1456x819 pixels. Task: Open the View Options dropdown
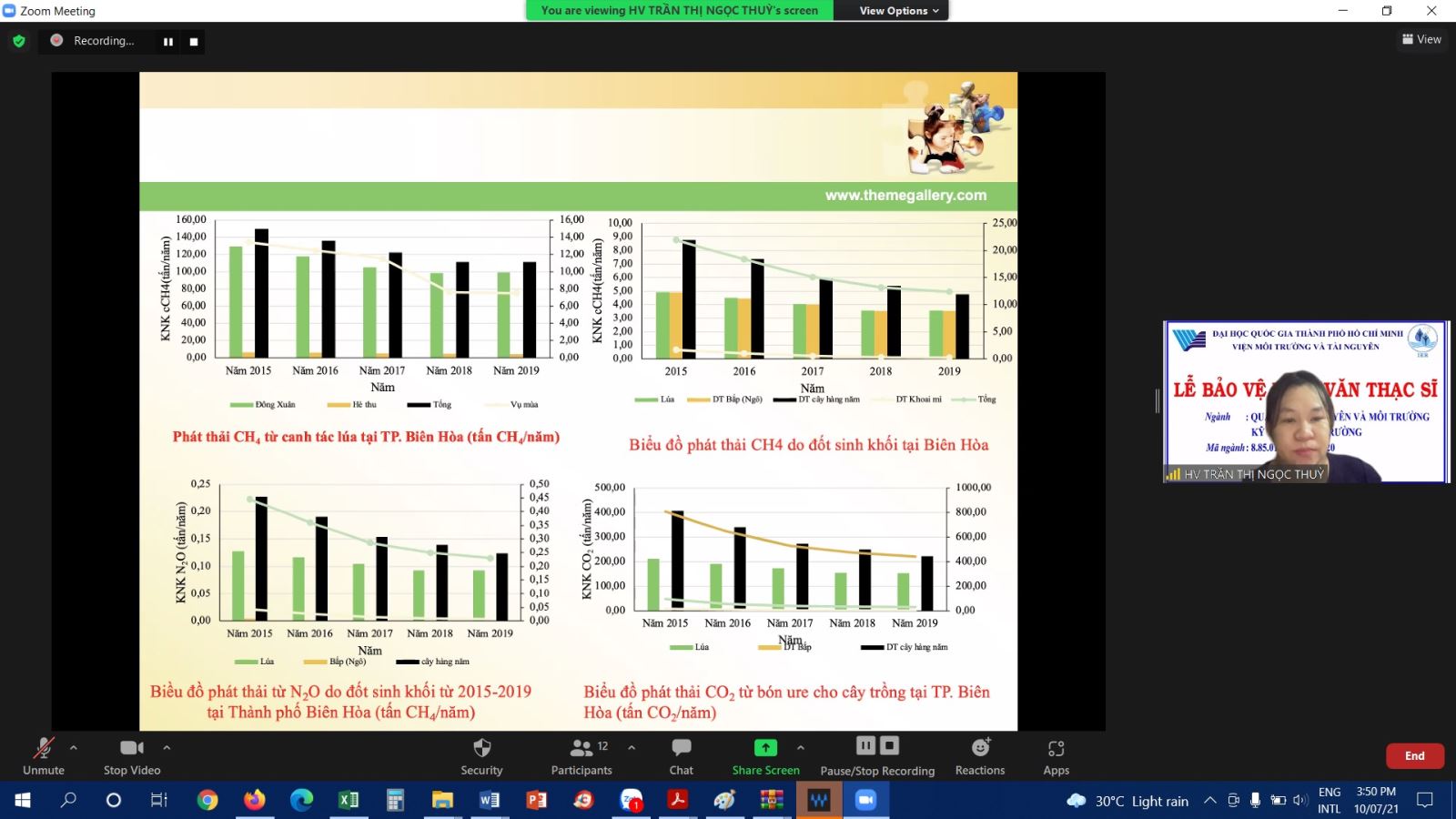[x=898, y=11]
